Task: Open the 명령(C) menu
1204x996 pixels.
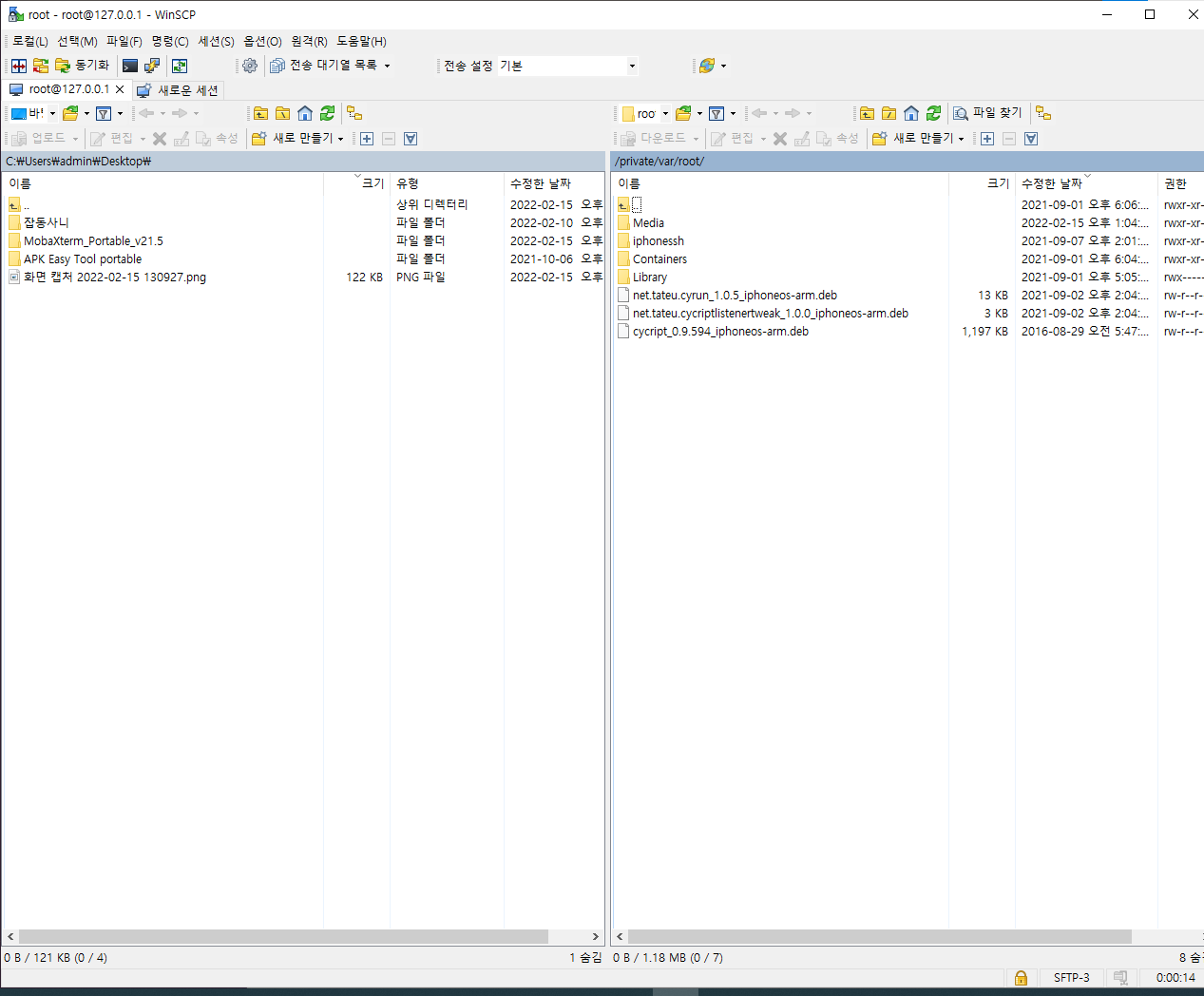Action: 170,41
